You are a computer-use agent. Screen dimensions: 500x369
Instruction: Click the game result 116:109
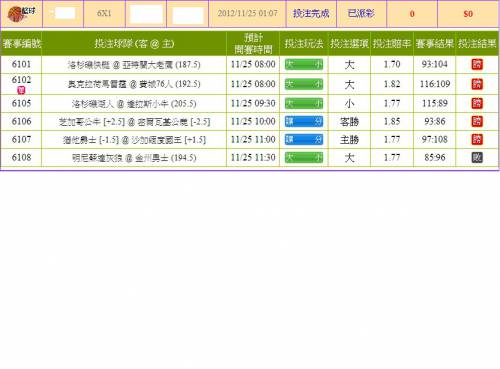click(435, 84)
